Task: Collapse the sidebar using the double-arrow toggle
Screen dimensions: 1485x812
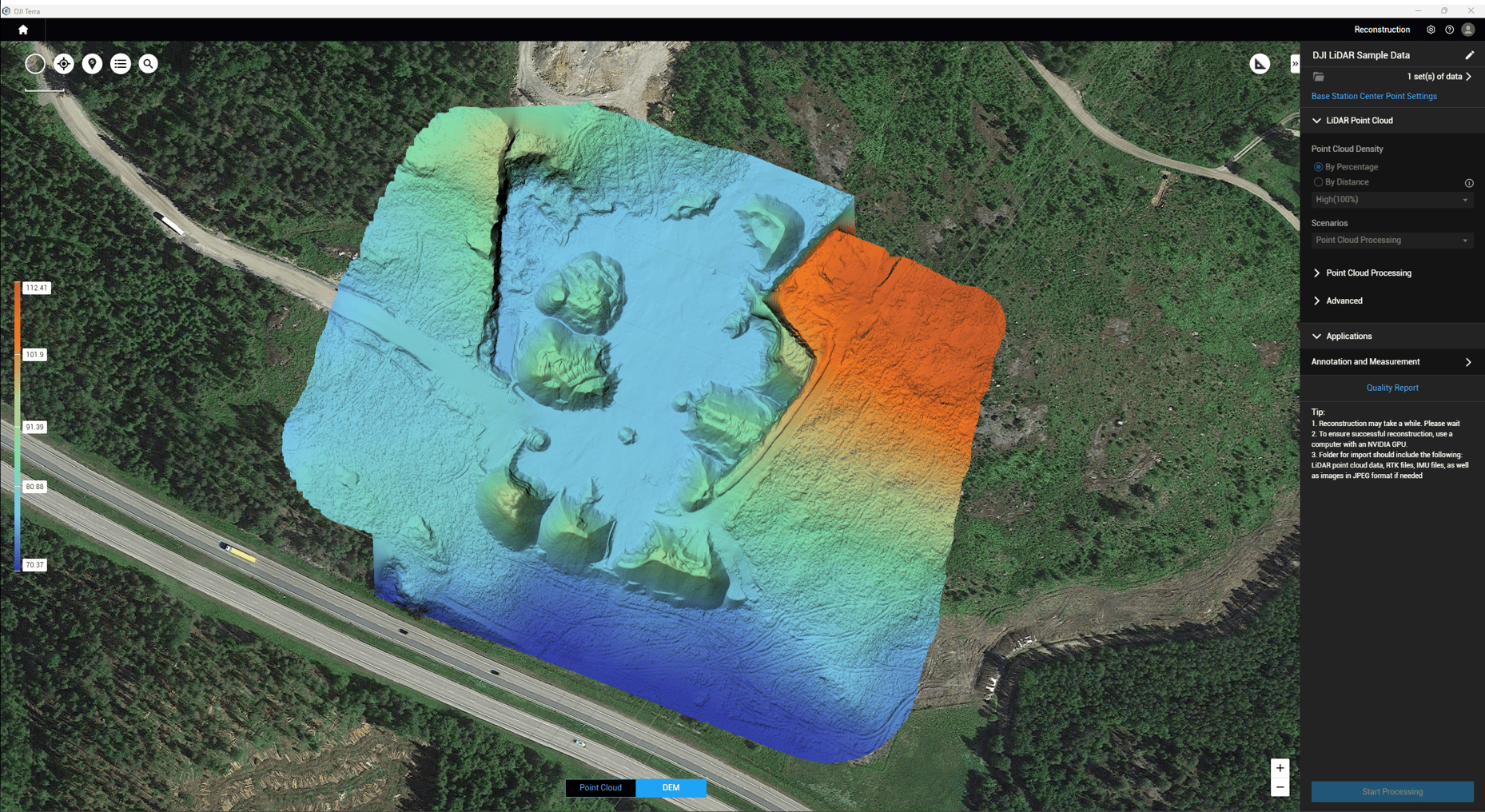Action: 1295,63
